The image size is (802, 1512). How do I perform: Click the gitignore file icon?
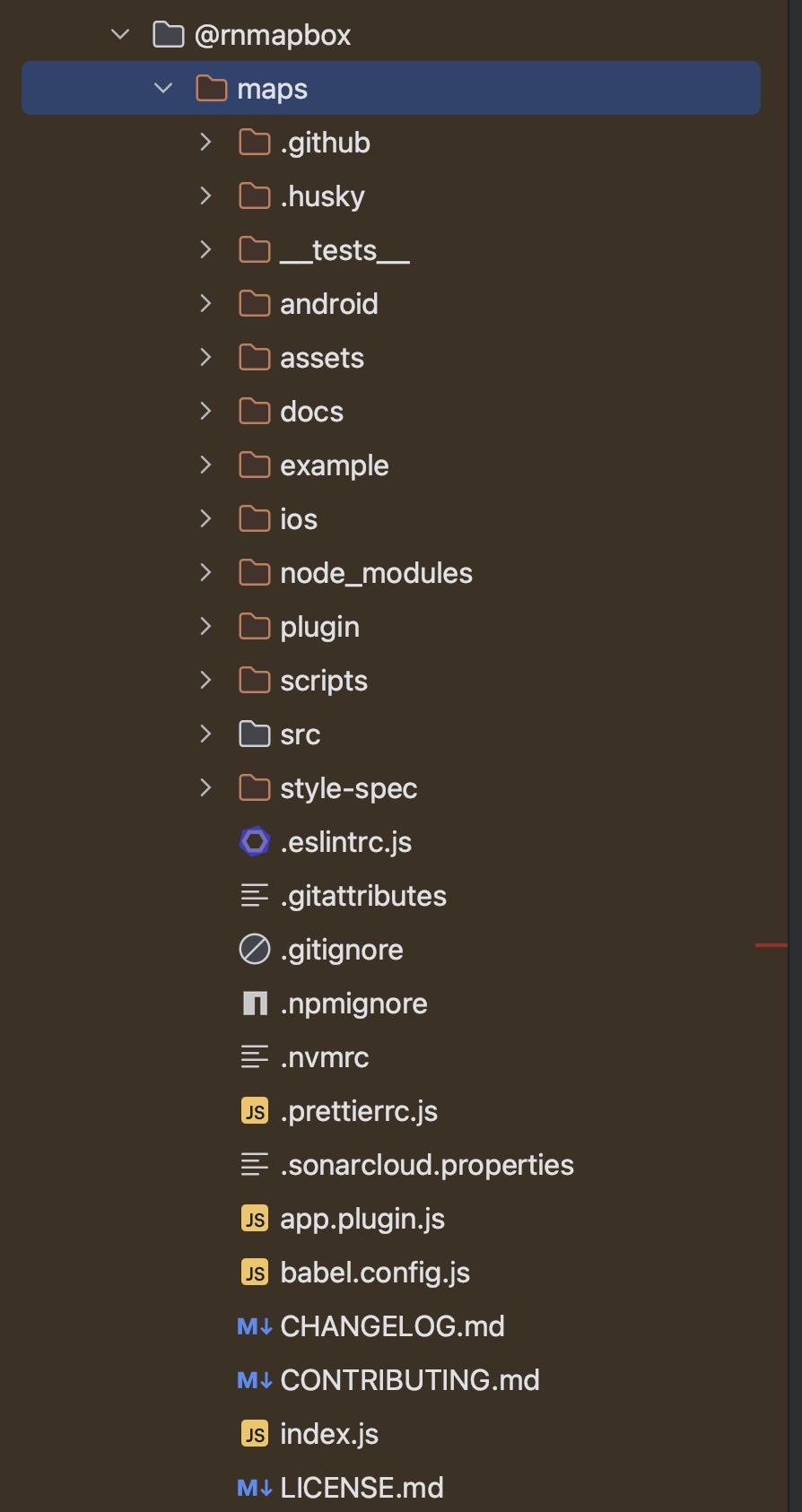(255, 949)
